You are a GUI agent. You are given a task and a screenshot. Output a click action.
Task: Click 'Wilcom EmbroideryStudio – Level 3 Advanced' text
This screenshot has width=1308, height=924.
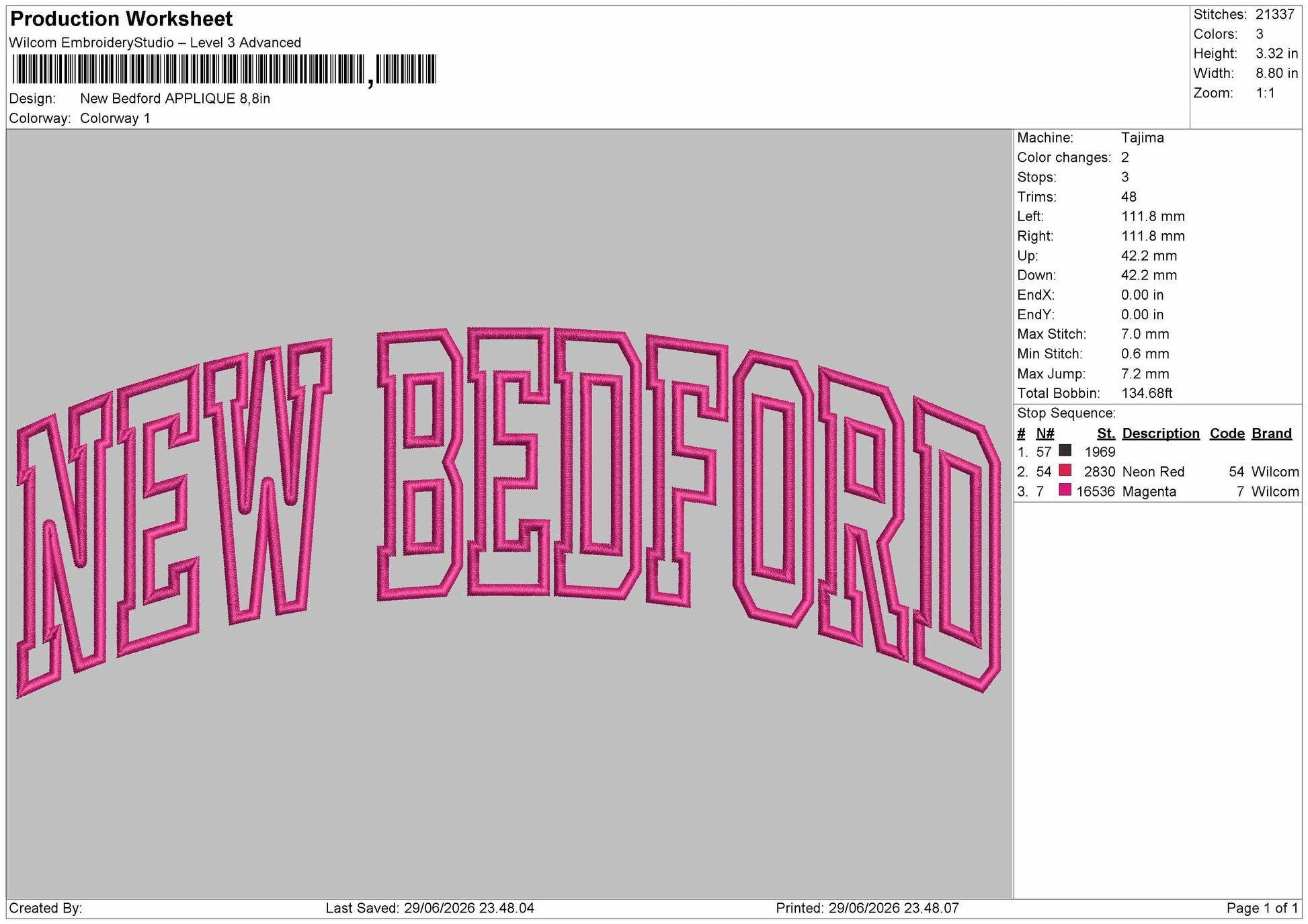click(x=155, y=43)
